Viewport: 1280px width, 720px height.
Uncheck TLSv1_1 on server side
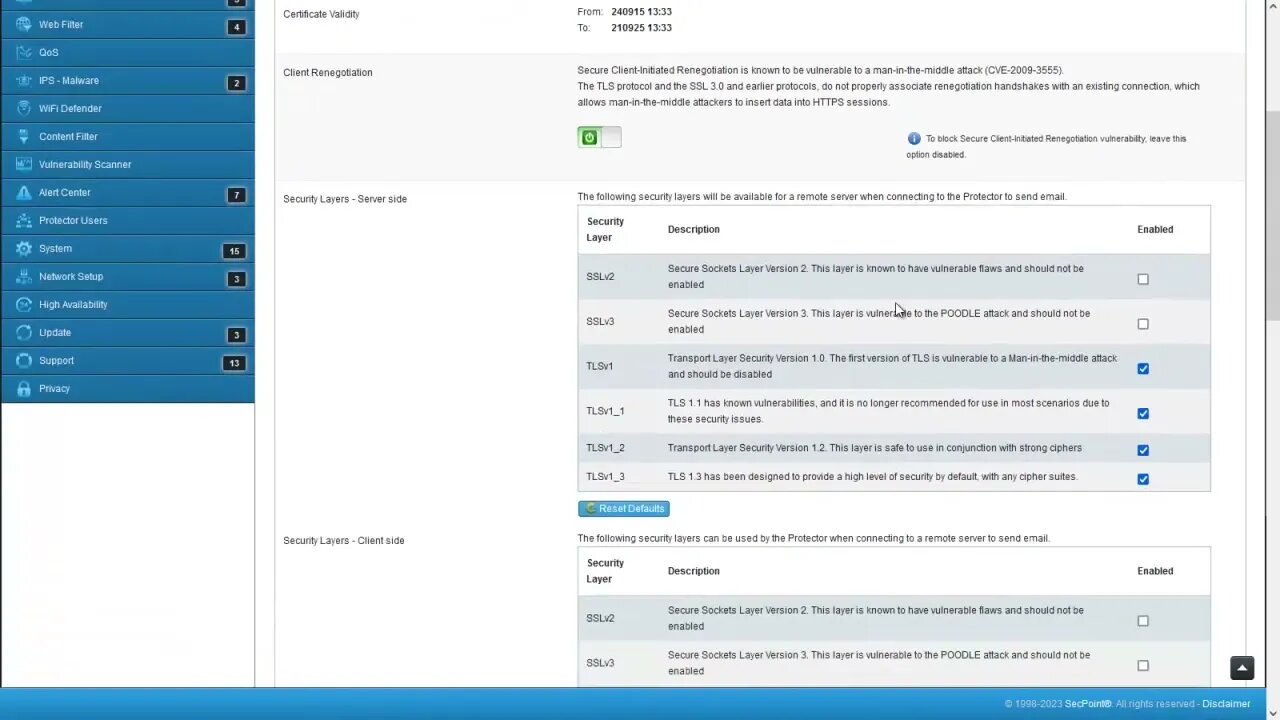tap(1143, 414)
